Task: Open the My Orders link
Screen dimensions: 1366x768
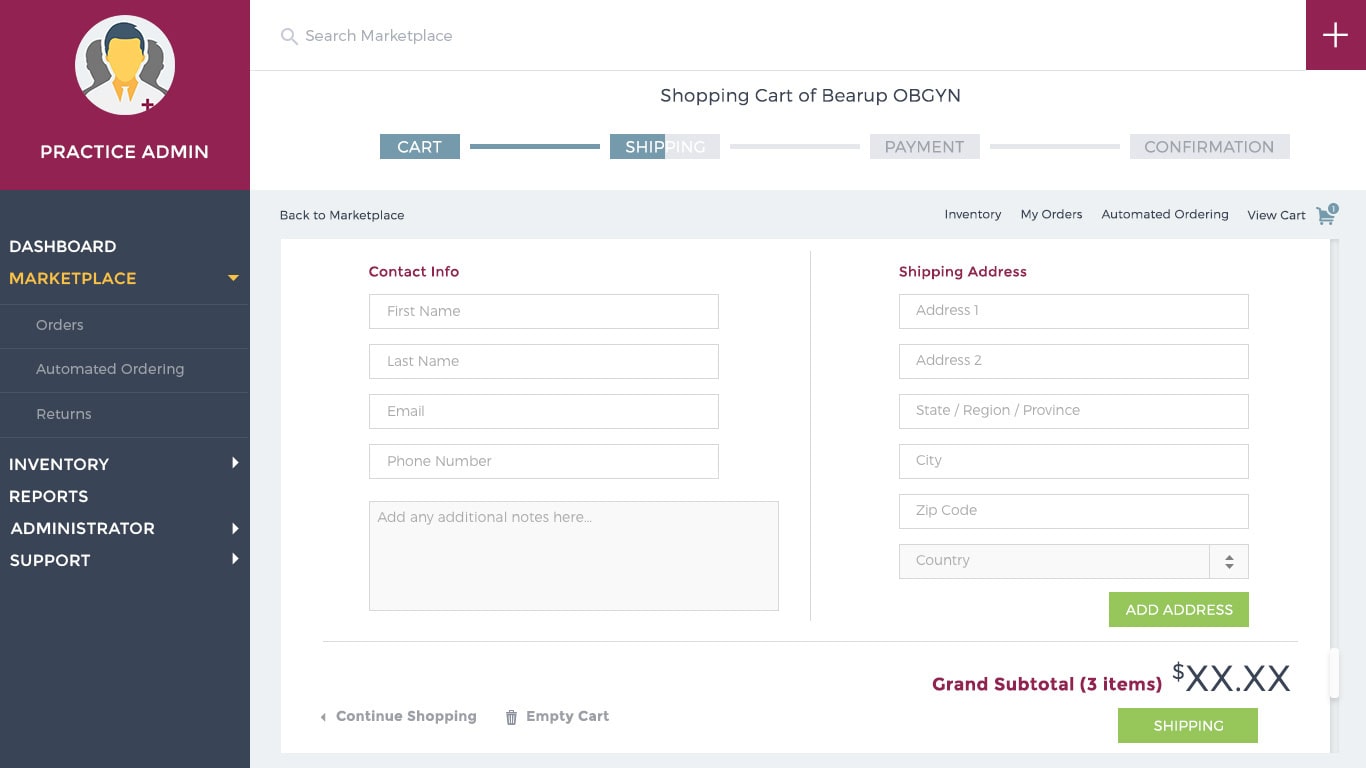Action: [1051, 214]
